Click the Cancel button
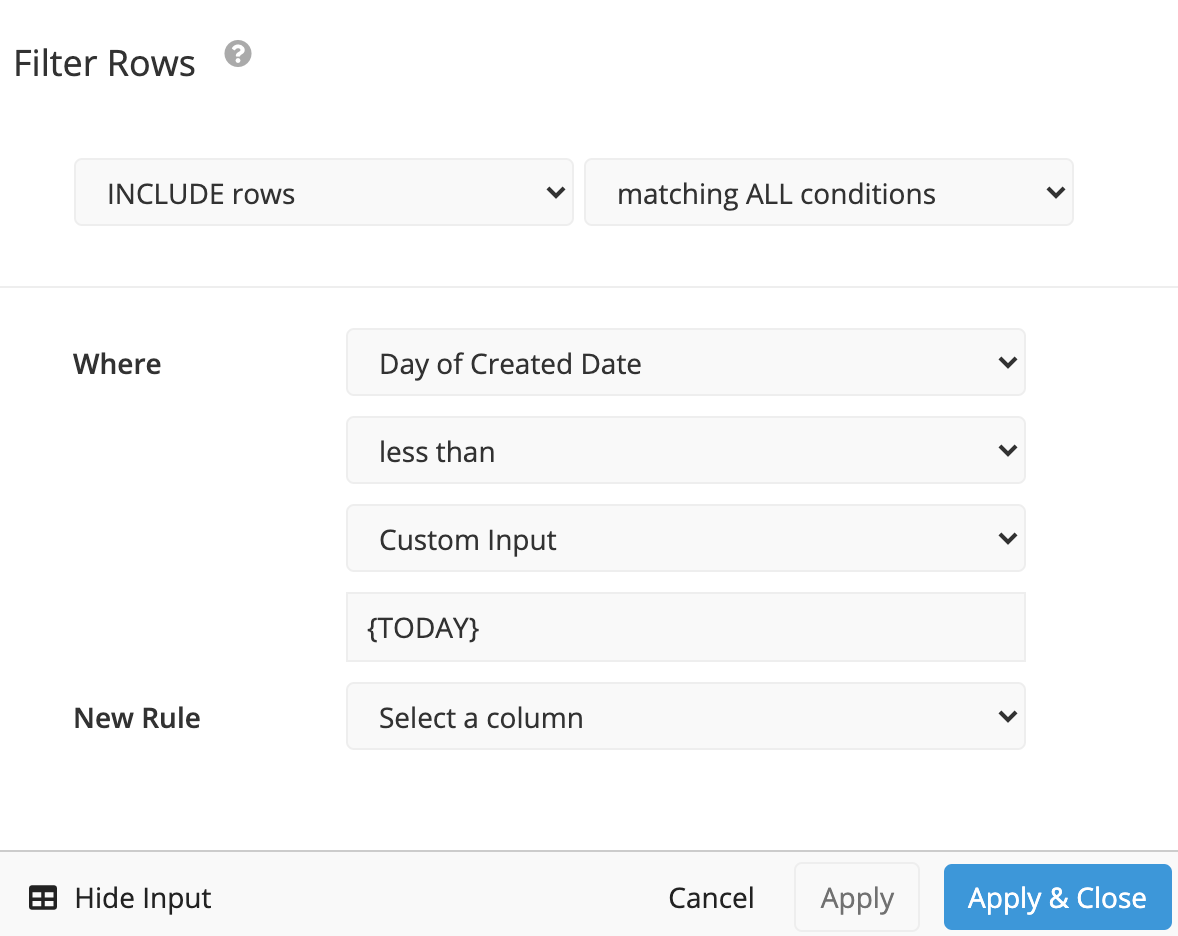The height and width of the screenshot is (936, 1178). (711, 898)
